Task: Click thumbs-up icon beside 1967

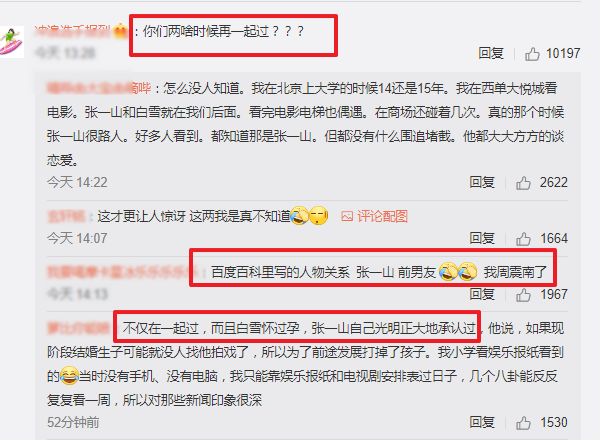Action: click(x=523, y=295)
